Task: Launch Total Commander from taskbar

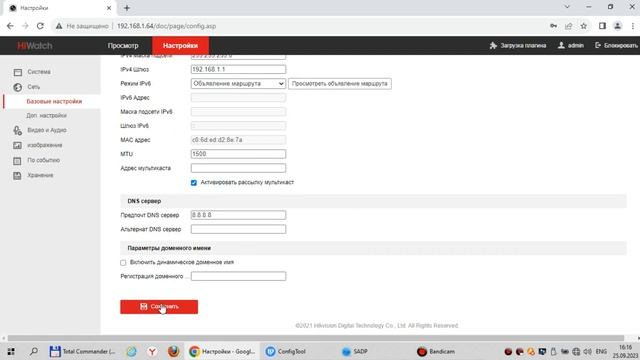Action: pos(82,351)
